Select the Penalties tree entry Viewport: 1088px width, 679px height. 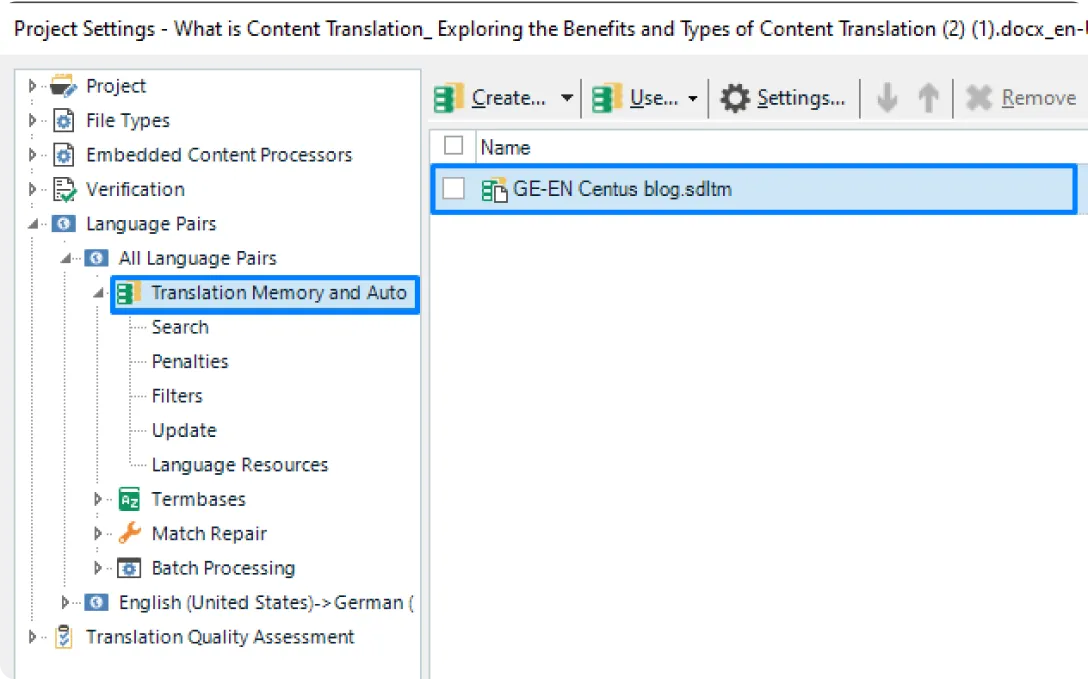coord(189,361)
